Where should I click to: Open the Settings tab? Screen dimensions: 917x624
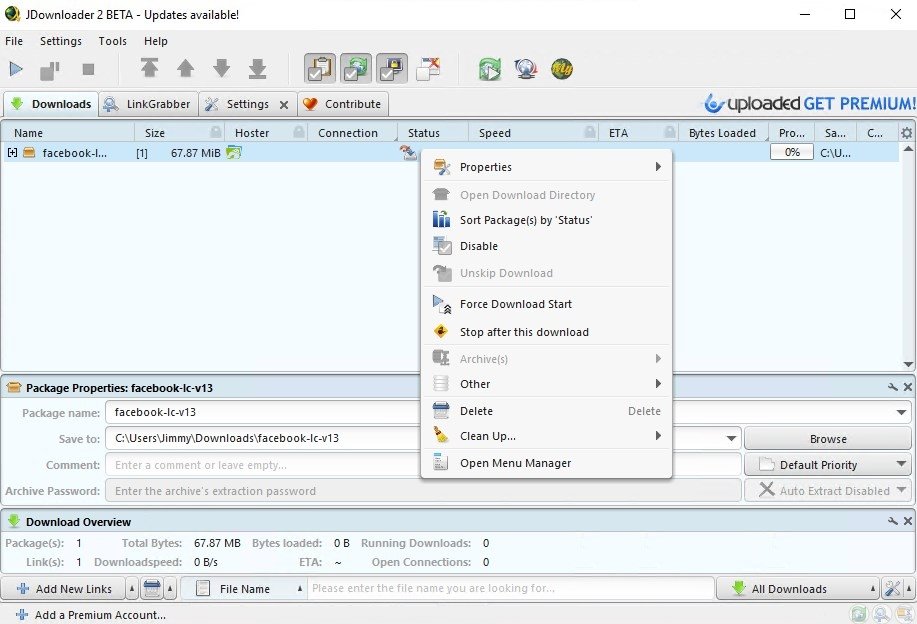click(247, 104)
